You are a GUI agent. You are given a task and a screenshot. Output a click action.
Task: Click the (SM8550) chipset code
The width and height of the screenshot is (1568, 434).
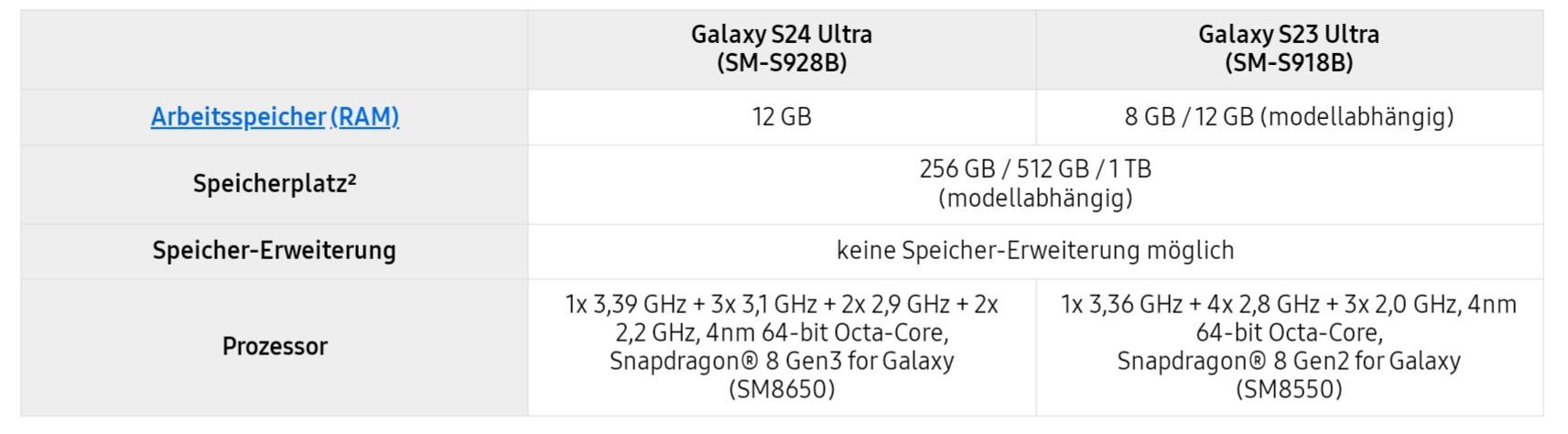pos(1289,390)
